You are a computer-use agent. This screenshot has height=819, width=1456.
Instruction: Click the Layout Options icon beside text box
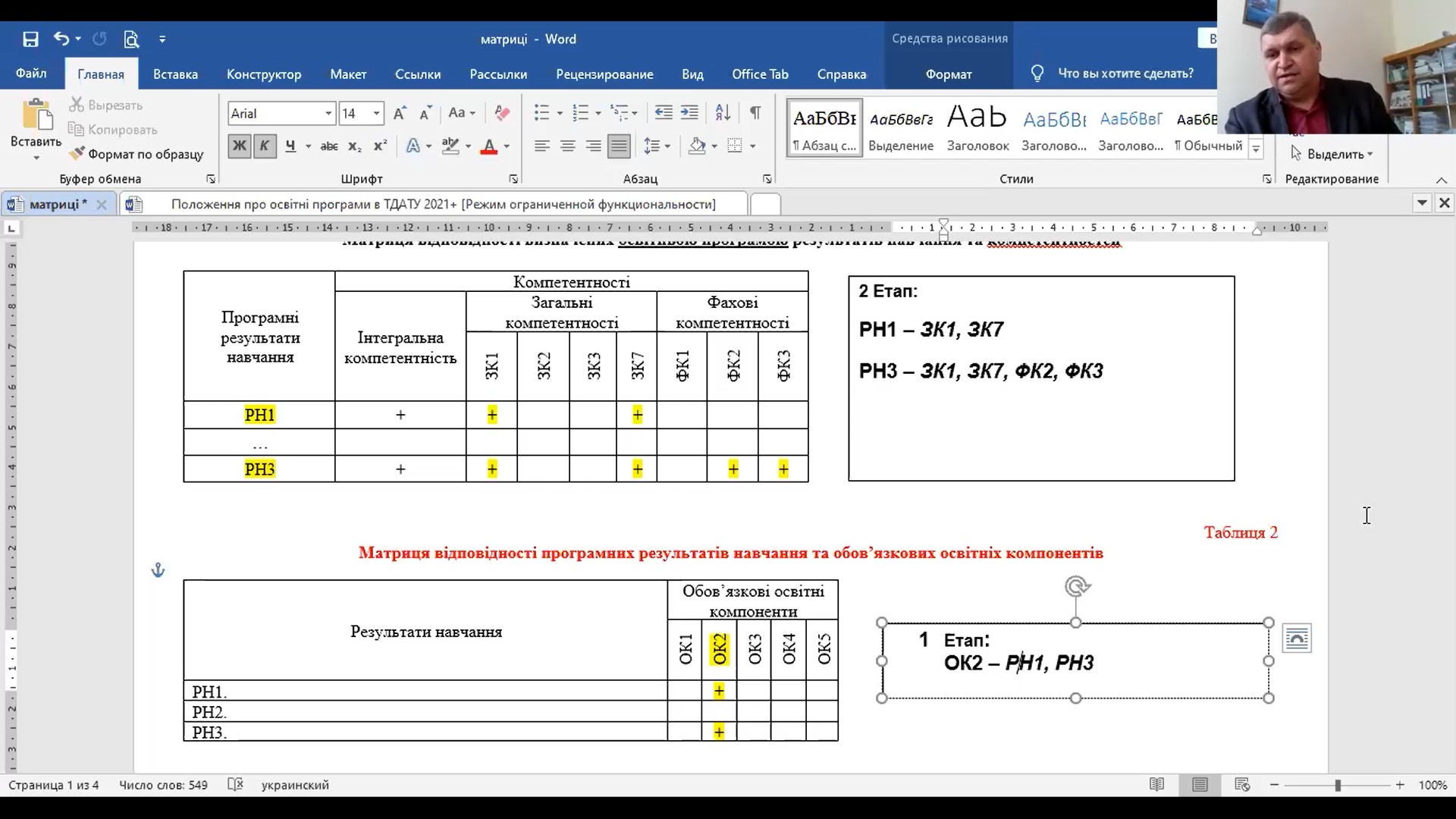(x=1297, y=639)
